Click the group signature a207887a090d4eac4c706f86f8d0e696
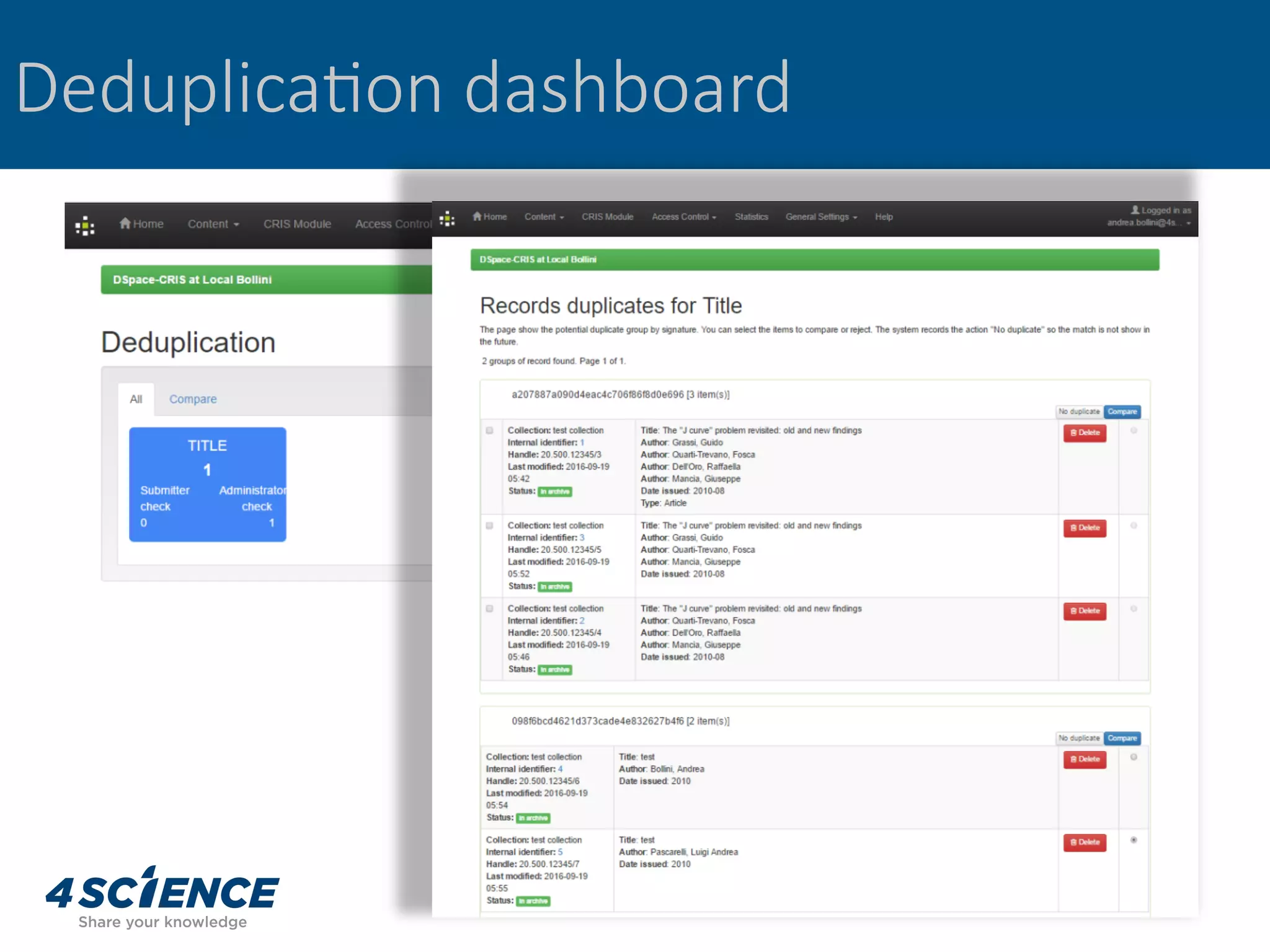 pyautogui.click(x=597, y=395)
